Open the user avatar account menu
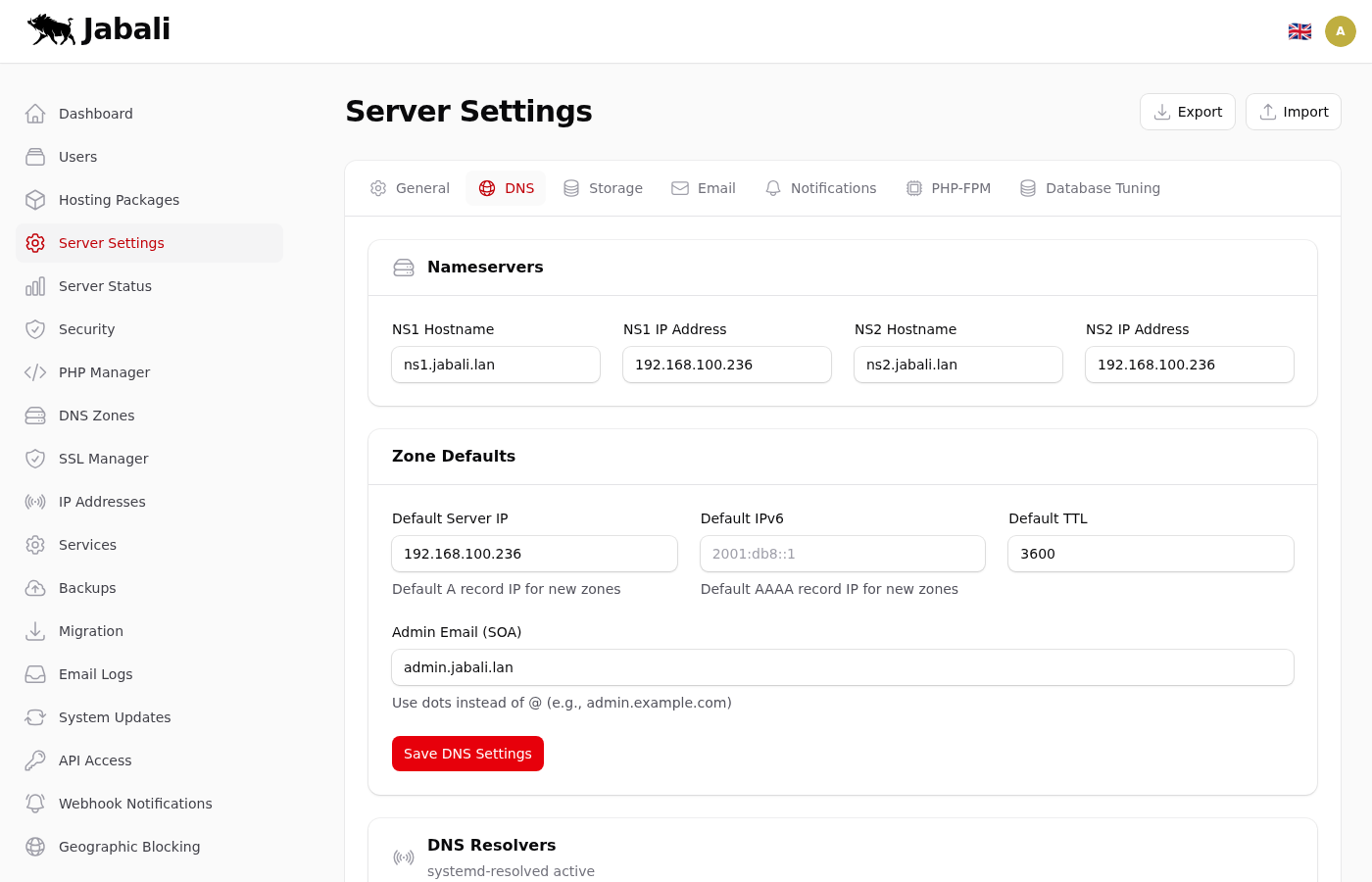Viewport: 1372px width, 882px height. (1341, 31)
